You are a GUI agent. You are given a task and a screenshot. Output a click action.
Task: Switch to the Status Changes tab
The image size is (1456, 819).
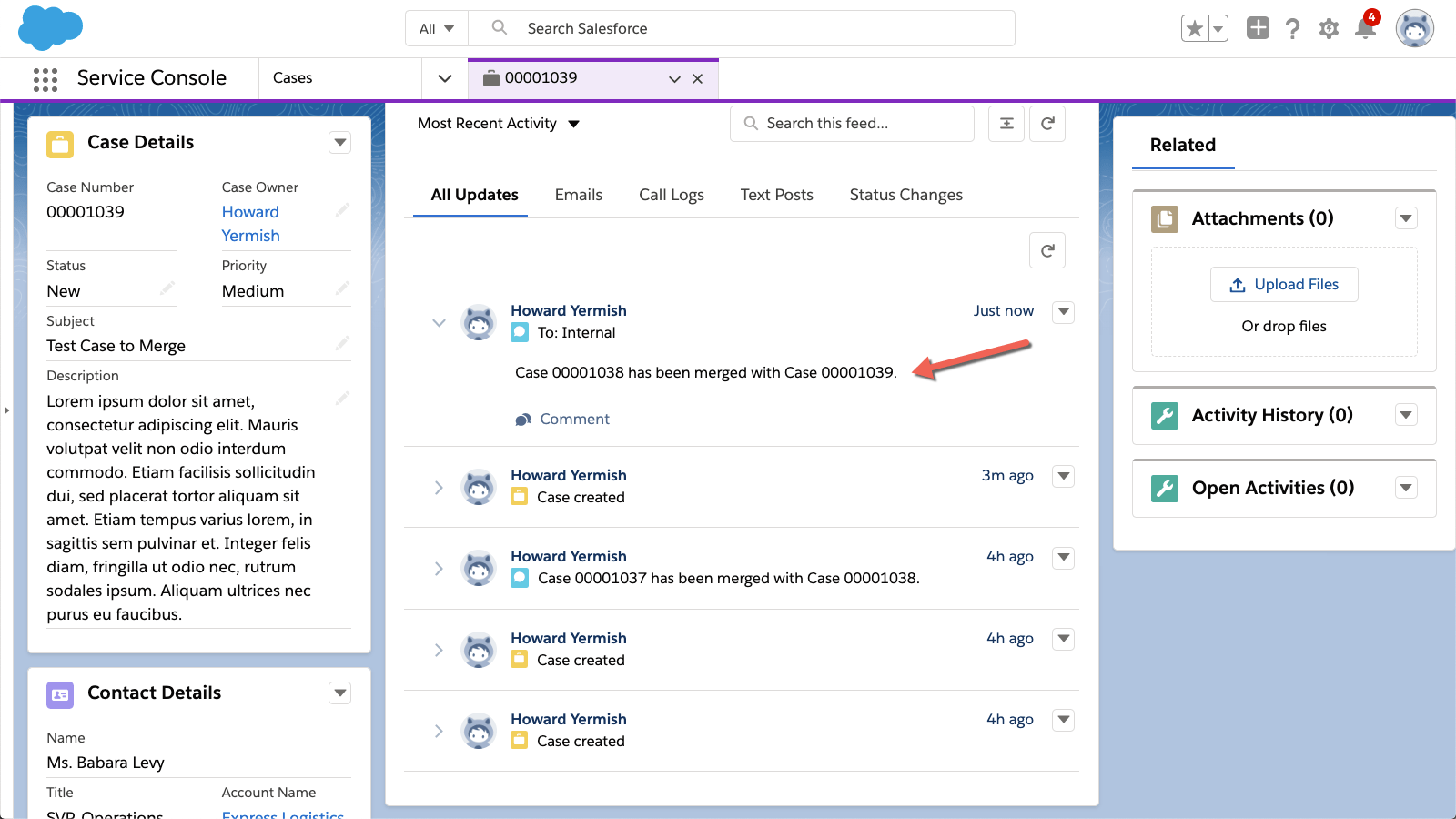pos(905,194)
